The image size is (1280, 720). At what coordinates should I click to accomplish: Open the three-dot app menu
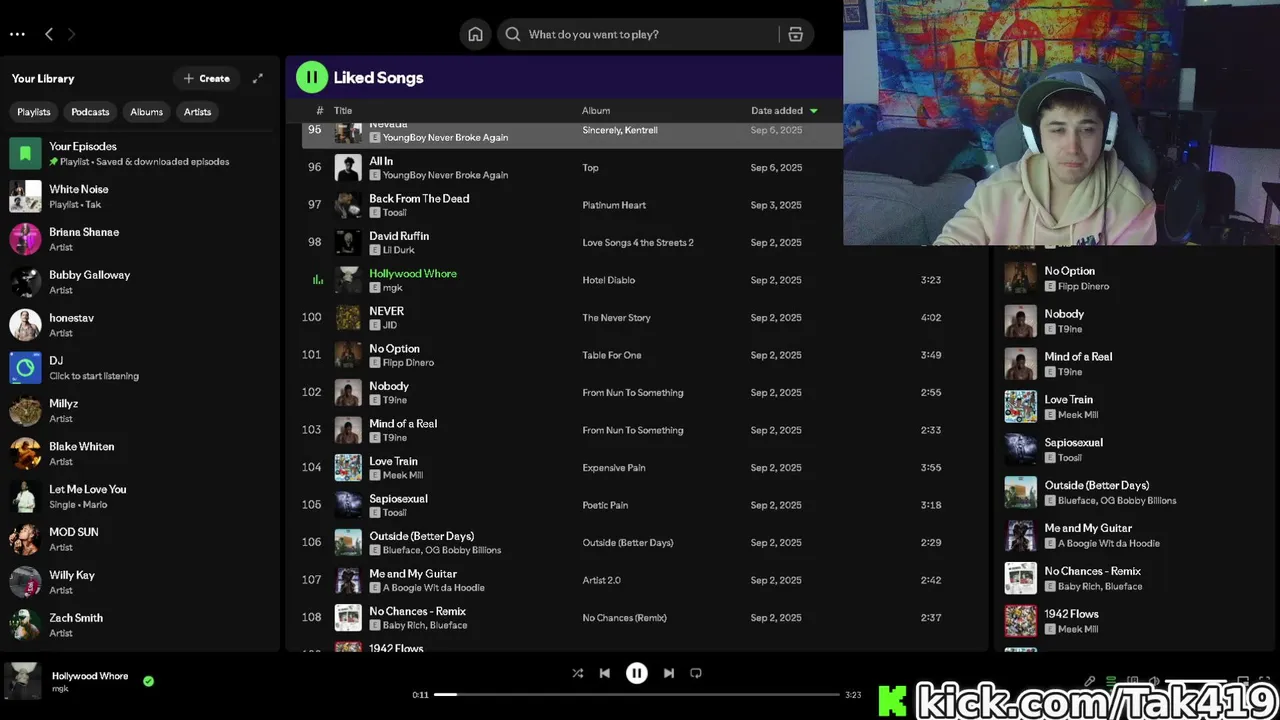(17, 34)
